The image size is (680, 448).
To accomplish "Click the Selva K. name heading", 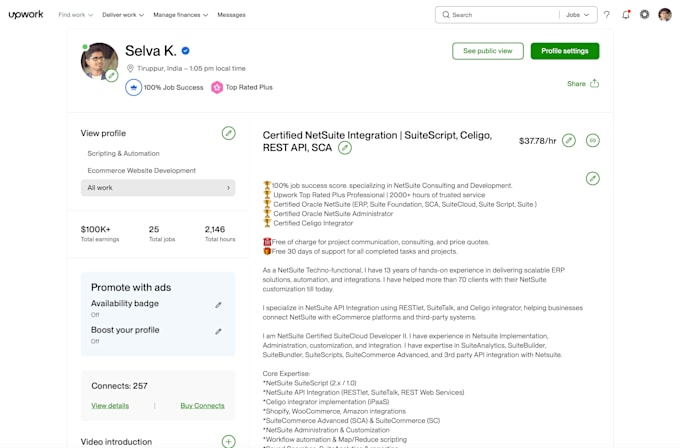I will pyautogui.click(x=150, y=51).
